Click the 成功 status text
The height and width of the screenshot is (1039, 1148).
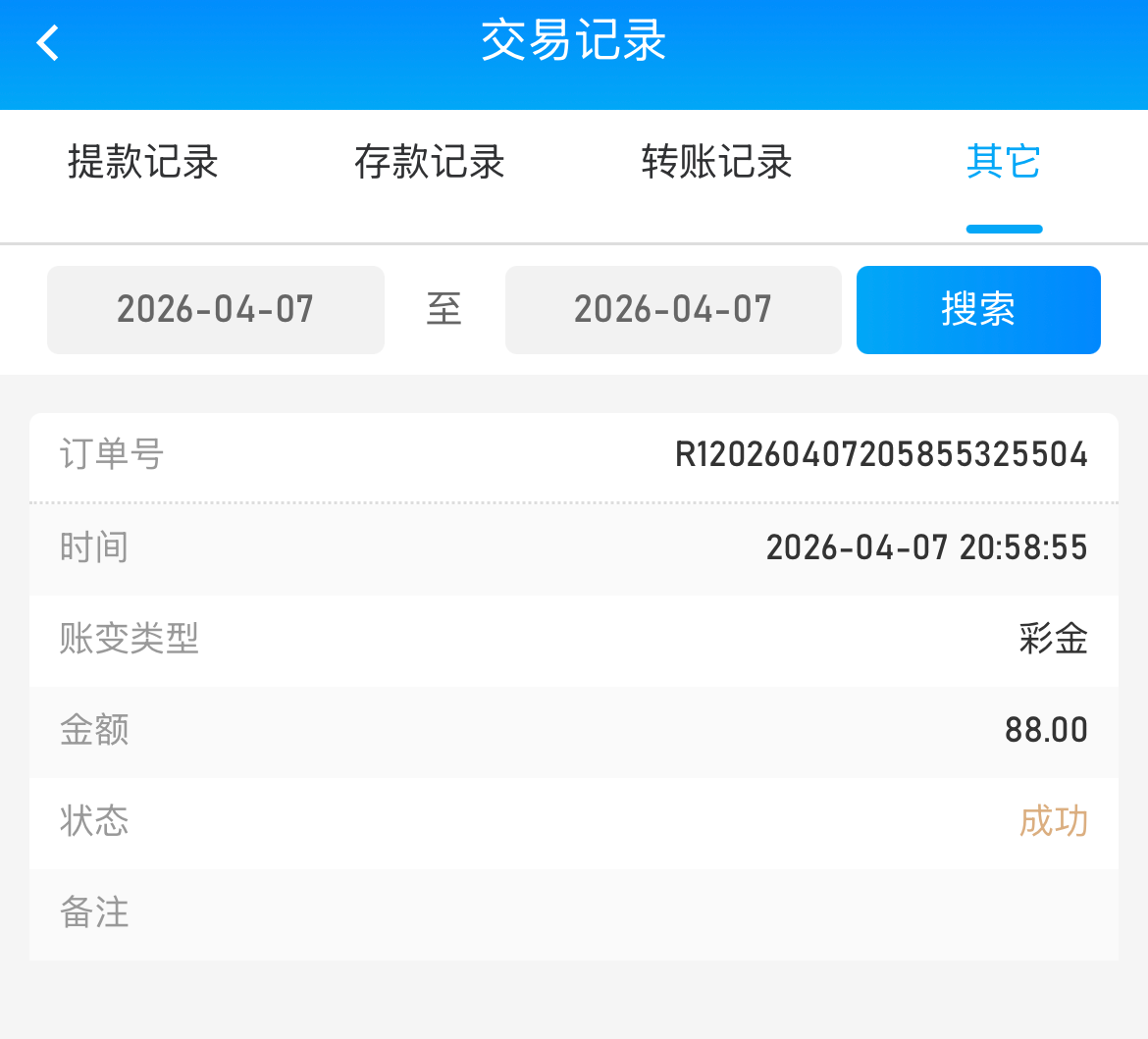click(x=1053, y=821)
